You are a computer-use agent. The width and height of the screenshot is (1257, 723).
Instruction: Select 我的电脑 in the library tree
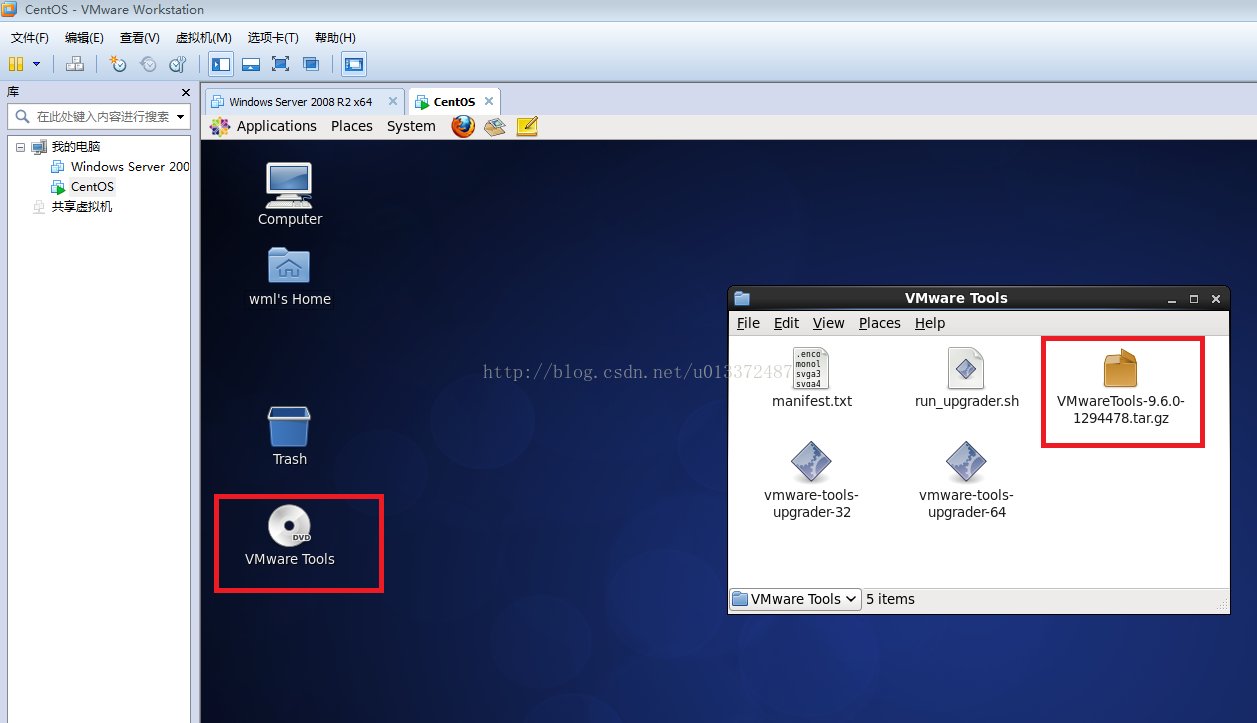(76, 147)
